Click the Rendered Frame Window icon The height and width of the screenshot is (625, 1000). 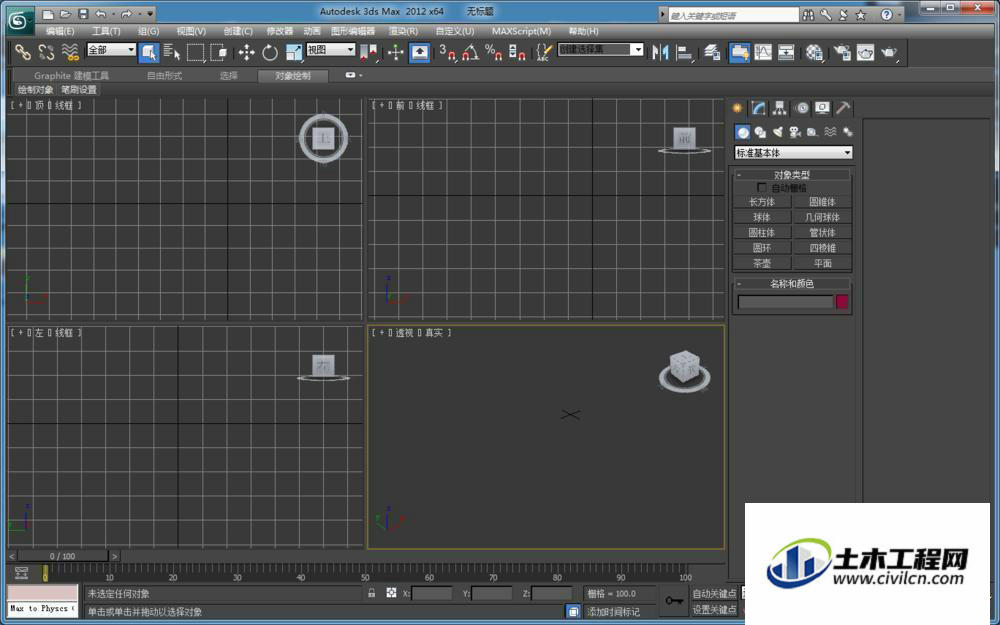point(865,52)
